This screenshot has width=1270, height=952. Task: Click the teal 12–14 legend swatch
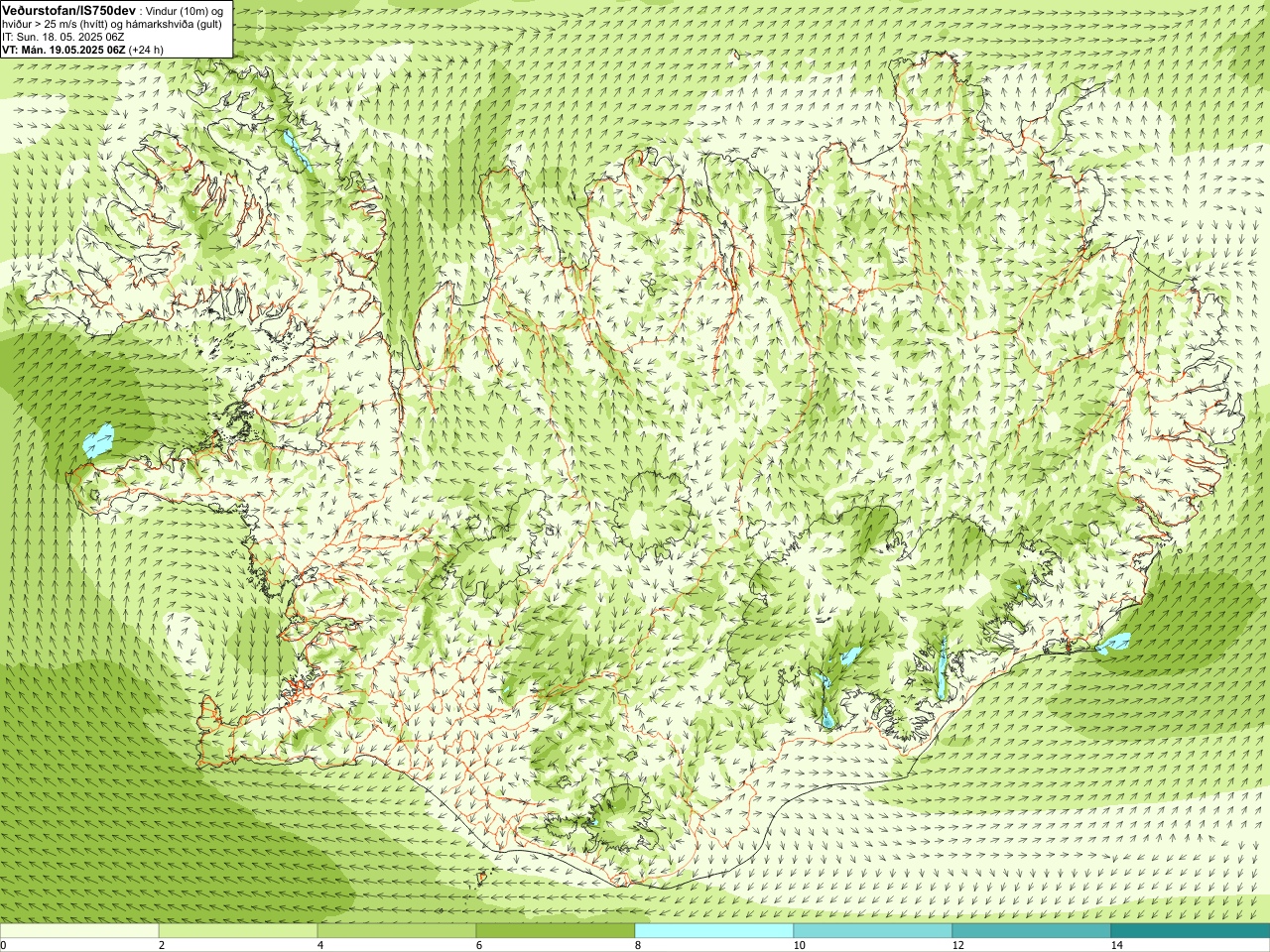pos(1032,931)
